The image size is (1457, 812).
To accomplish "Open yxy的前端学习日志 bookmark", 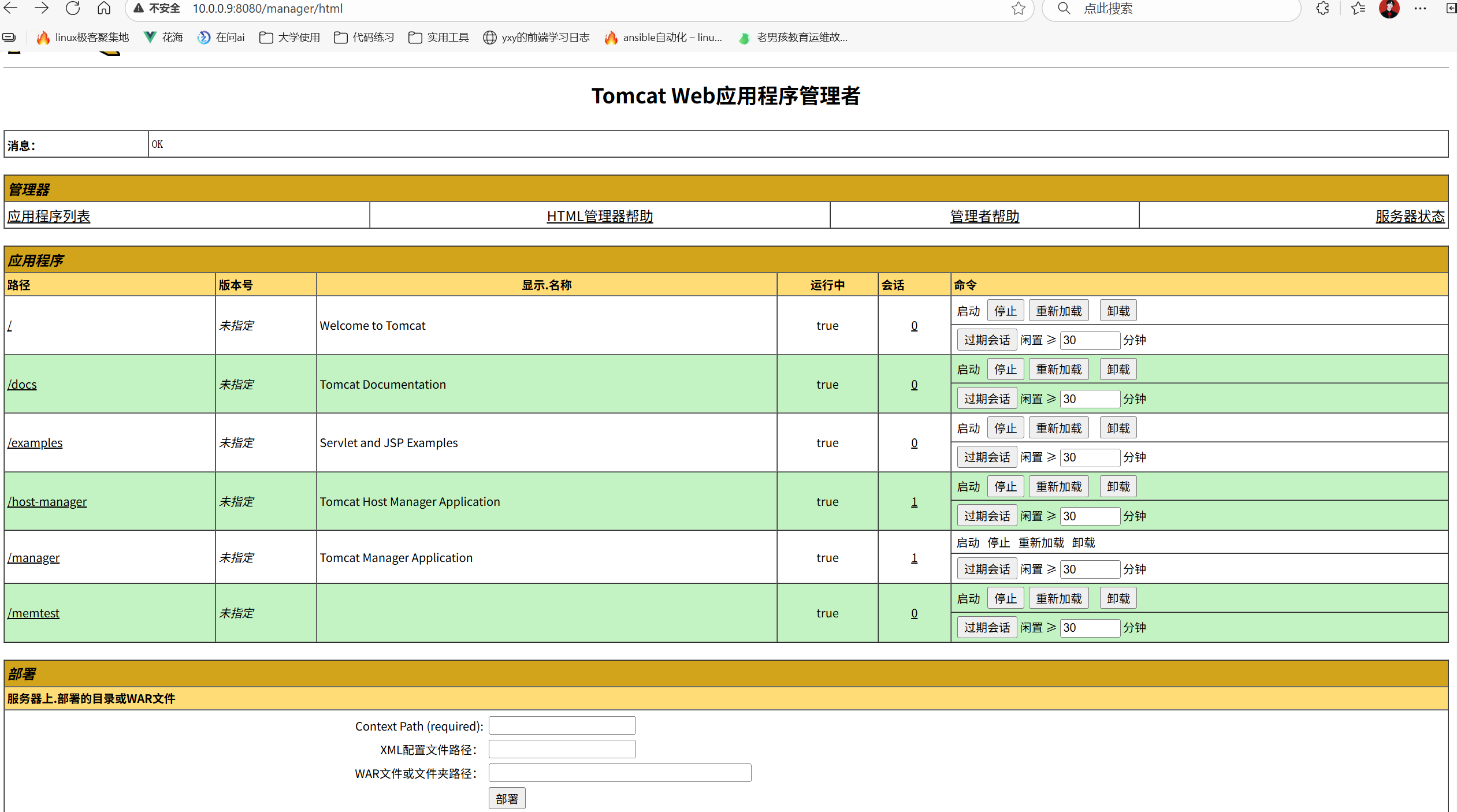I will (537, 38).
